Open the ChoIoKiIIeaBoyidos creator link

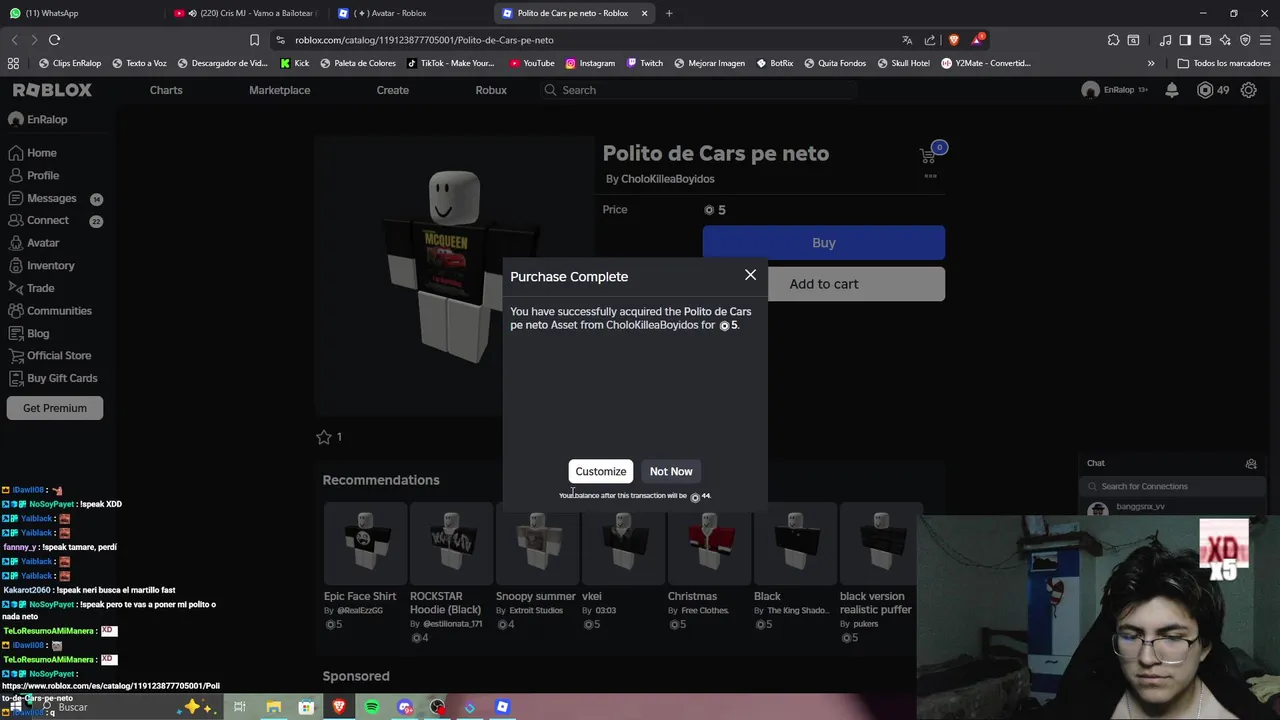[x=667, y=179]
